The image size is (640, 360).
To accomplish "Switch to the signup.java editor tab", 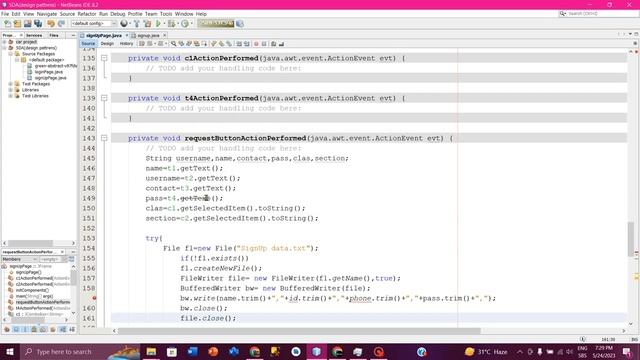I will [148, 36].
